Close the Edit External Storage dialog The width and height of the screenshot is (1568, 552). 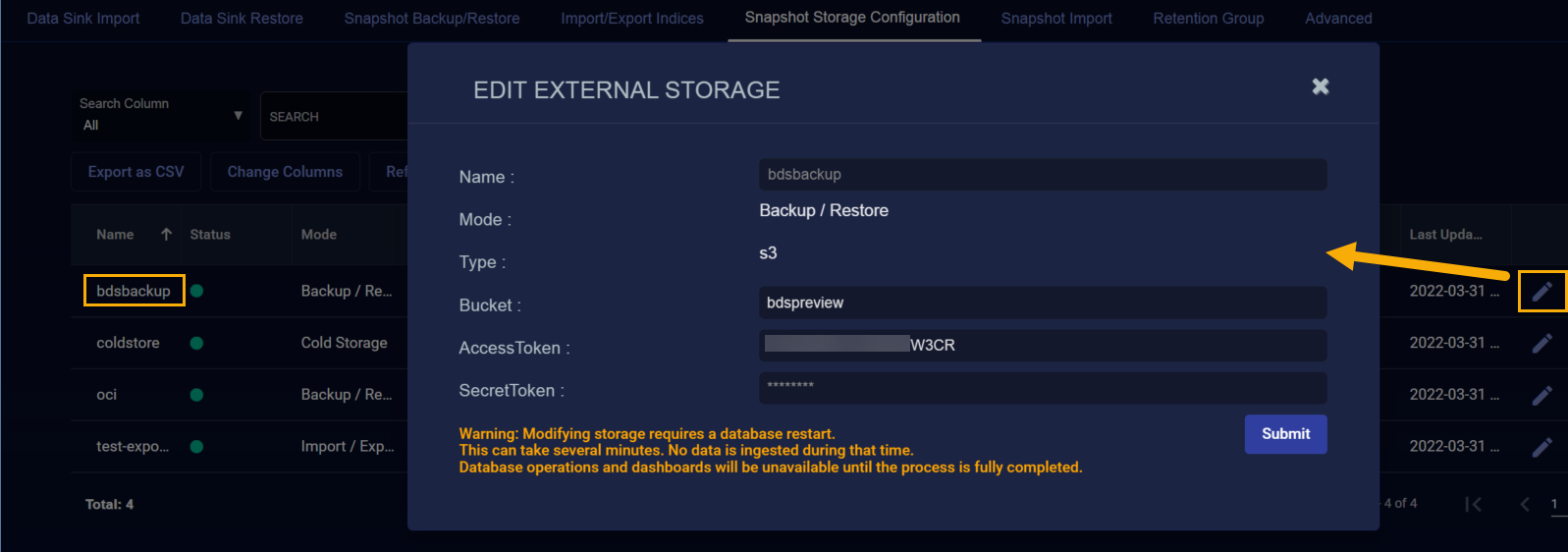1321,86
